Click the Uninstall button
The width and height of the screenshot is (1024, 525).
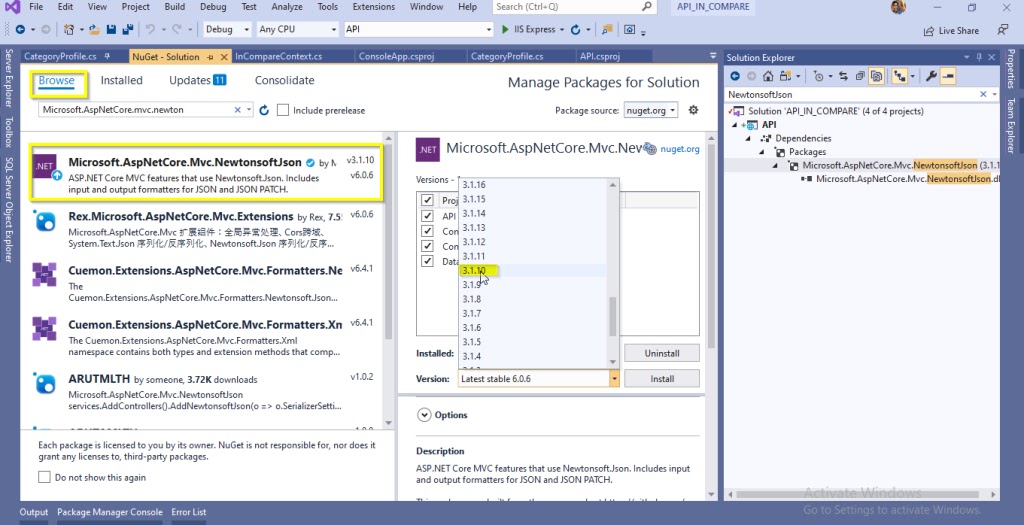click(662, 353)
